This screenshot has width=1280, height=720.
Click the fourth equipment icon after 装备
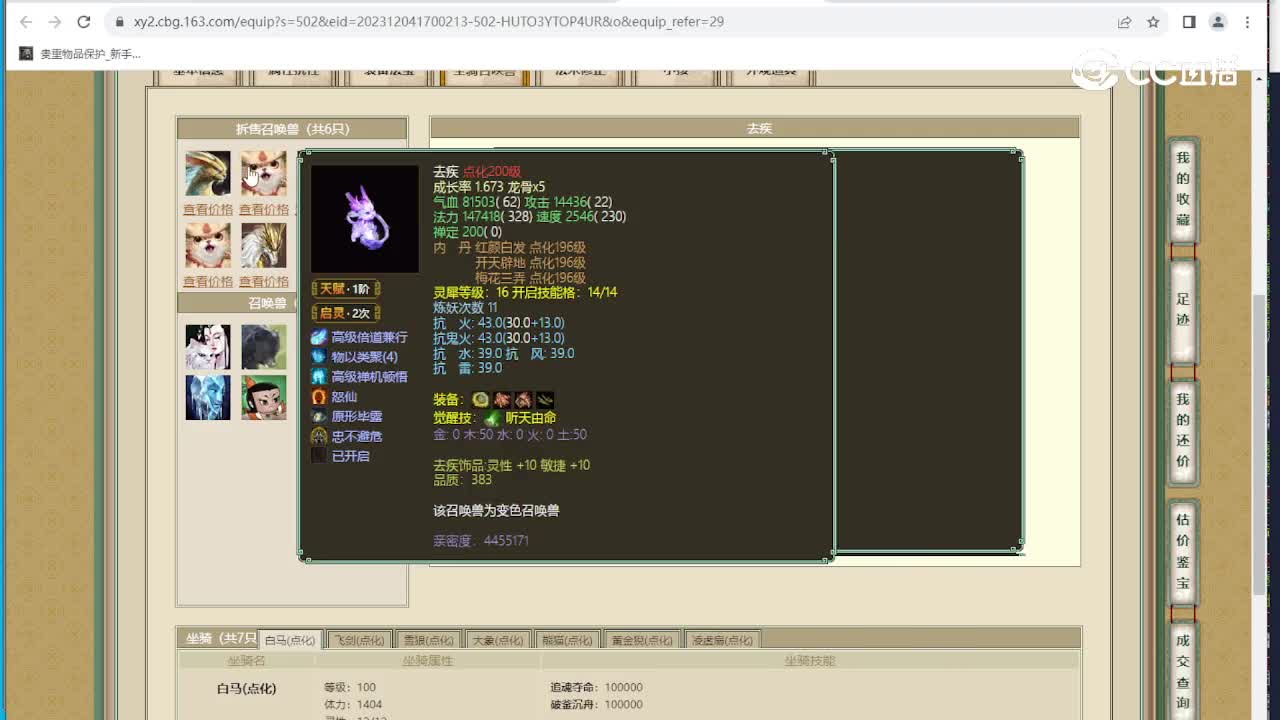(x=545, y=400)
